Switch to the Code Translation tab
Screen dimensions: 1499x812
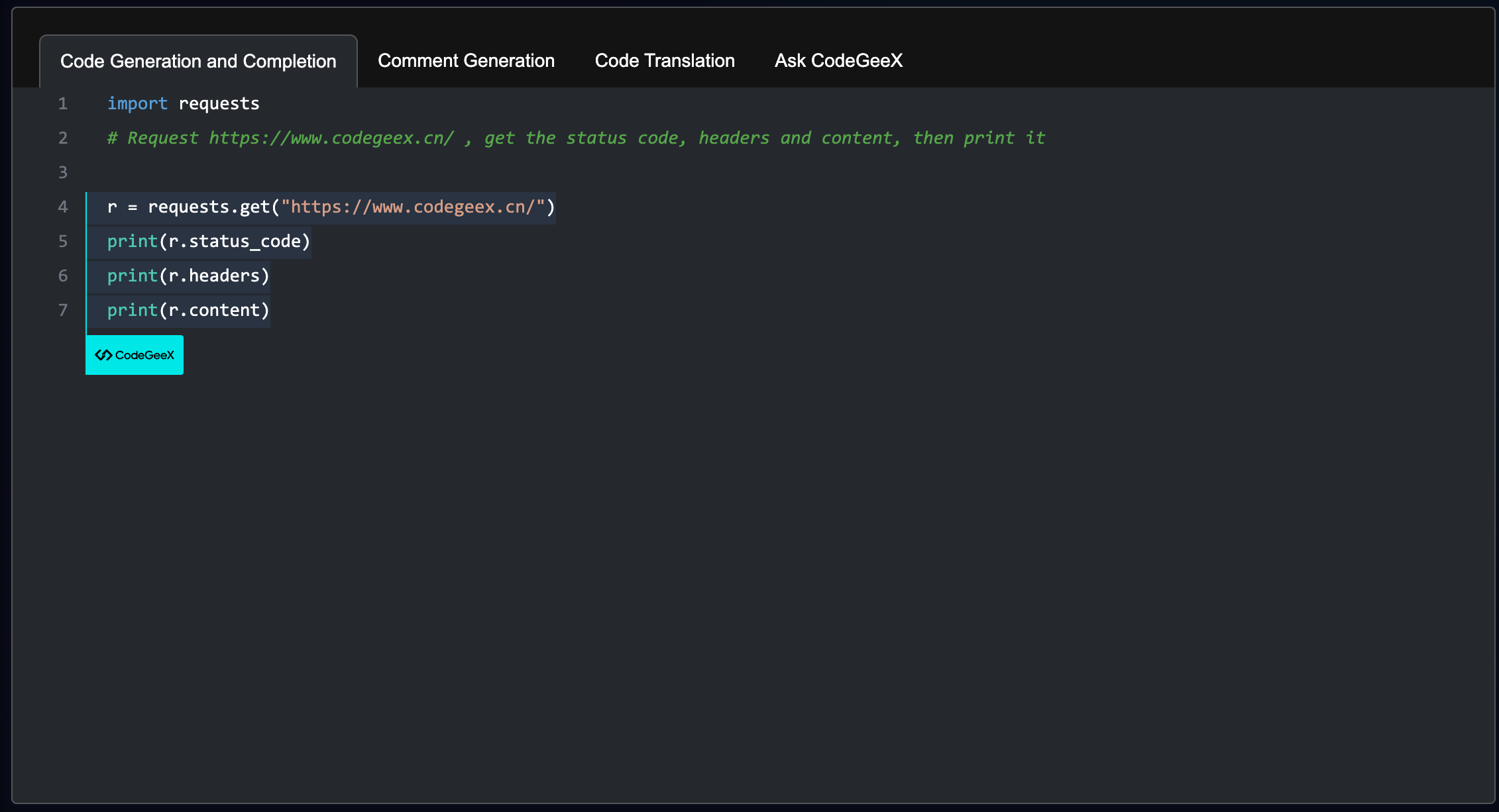click(x=664, y=61)
